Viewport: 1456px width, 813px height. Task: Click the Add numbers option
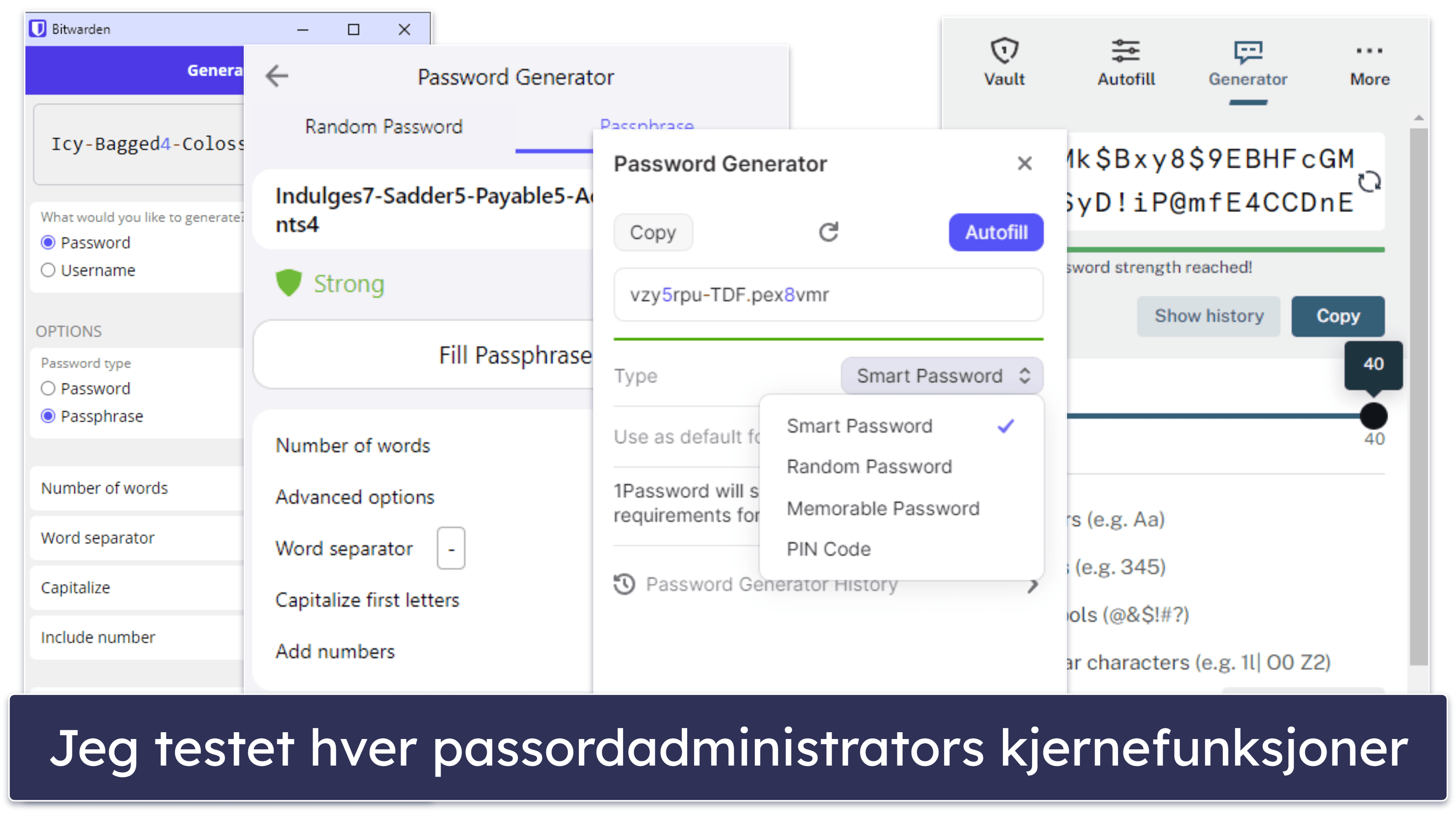335,651
